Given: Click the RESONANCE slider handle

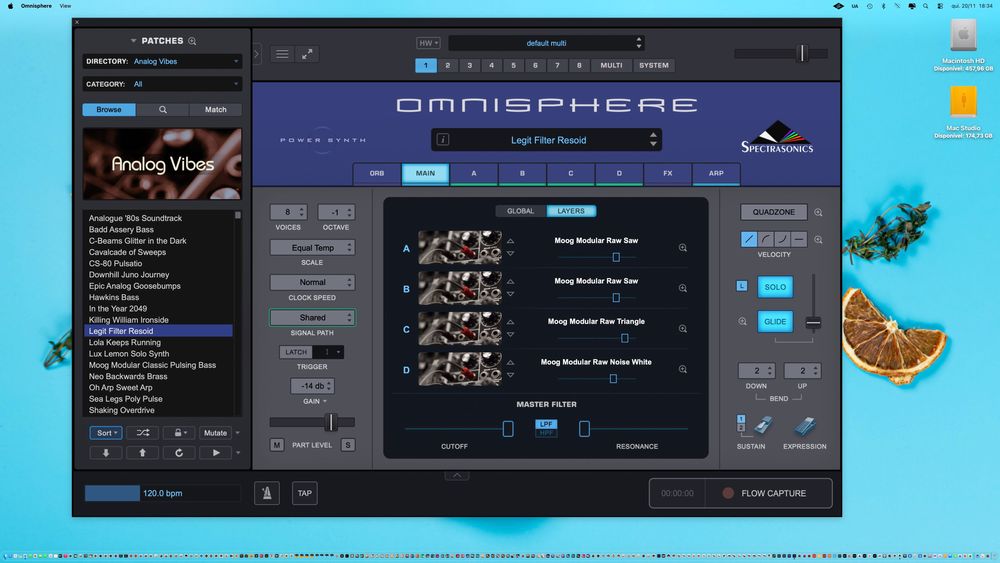Looking at the screenshot, I should [584, 428].
